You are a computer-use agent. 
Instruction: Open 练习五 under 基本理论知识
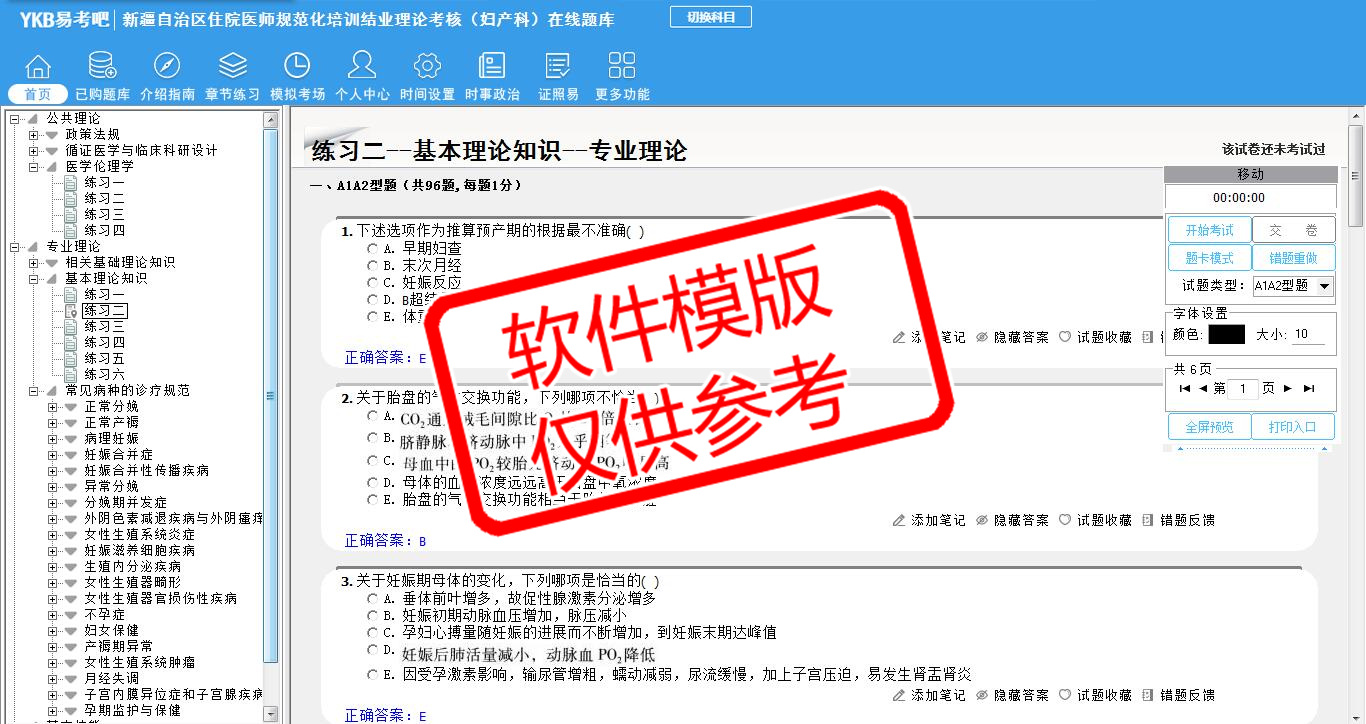click(x=105, y=359)
